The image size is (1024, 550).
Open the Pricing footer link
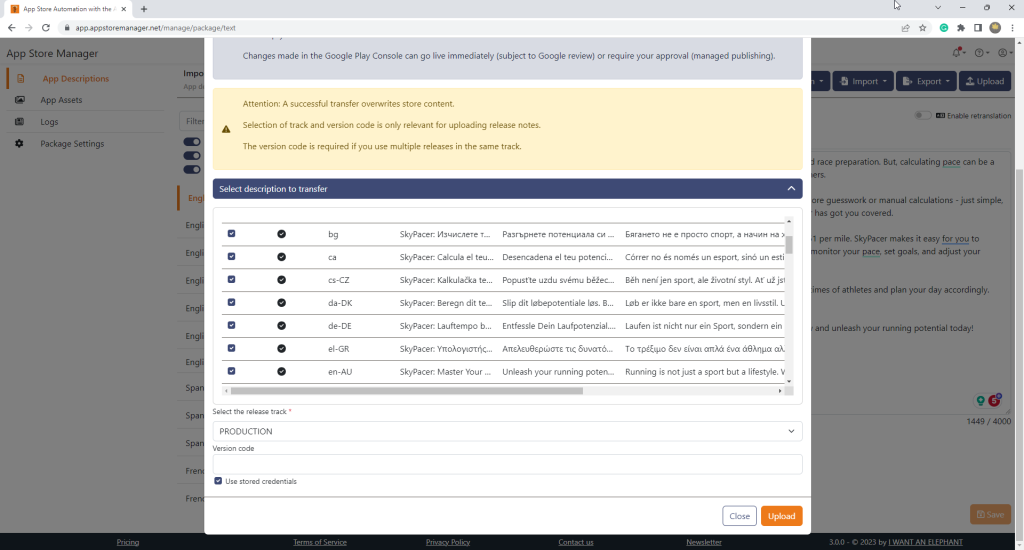click(127, 542)
